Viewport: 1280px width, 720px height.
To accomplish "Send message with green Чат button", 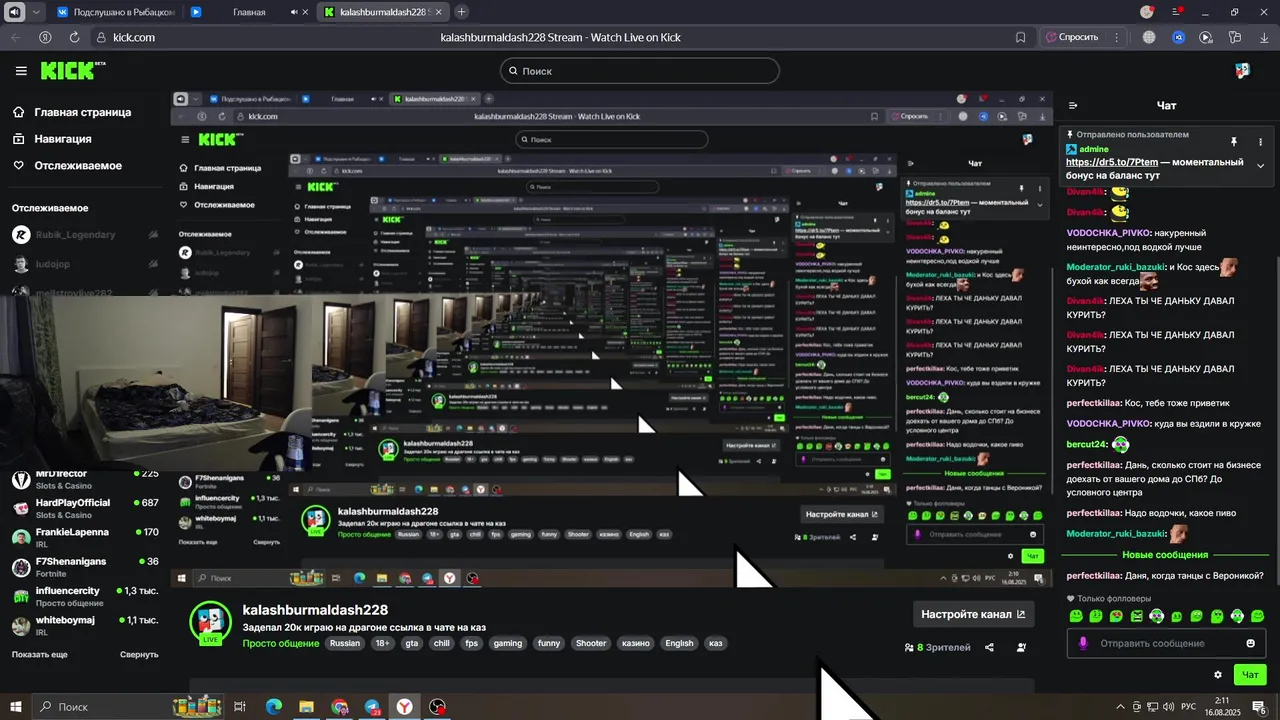I will 1250,675.
